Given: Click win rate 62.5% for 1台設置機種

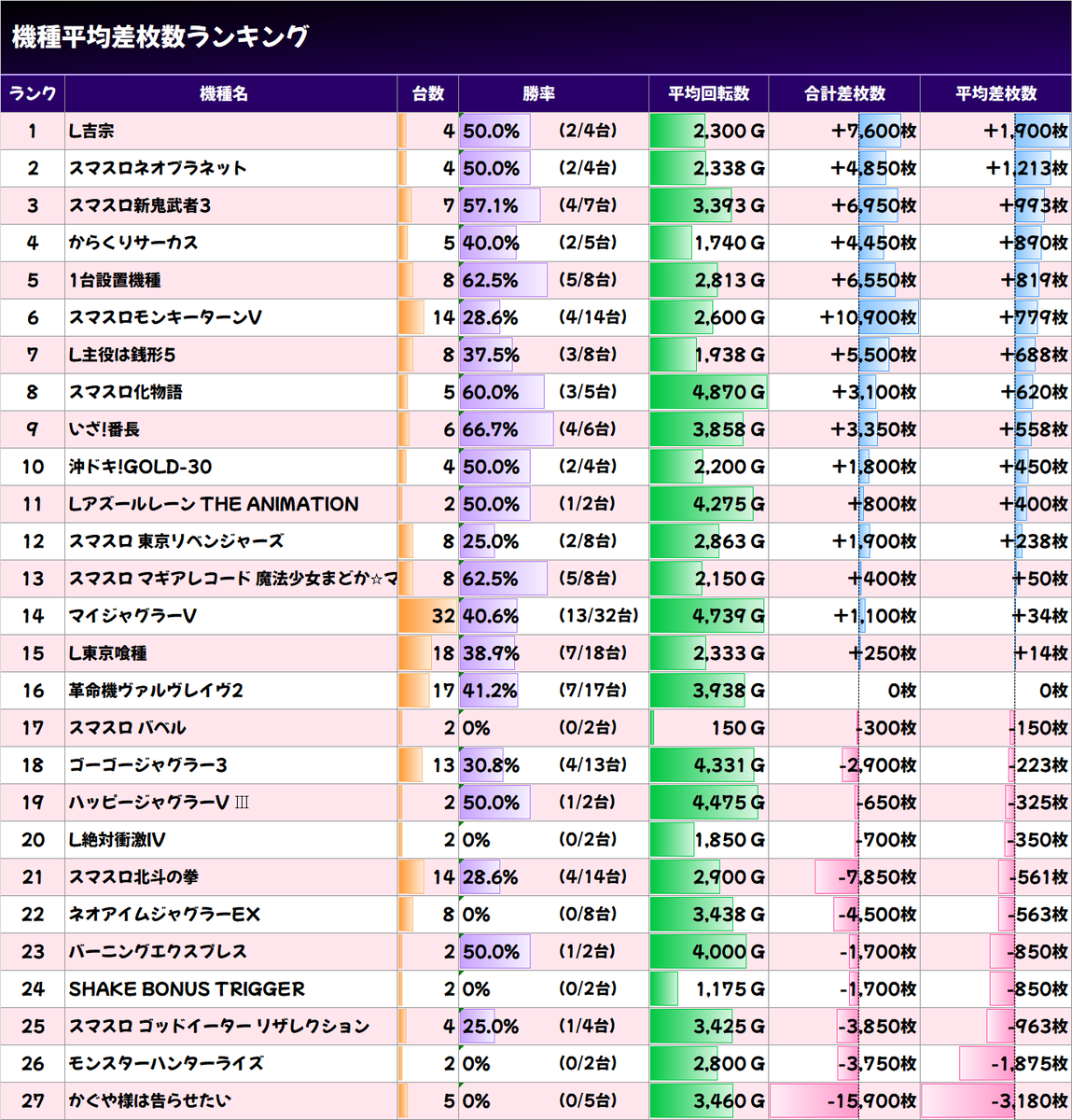Looking at the screenshot, I should 491,280.
